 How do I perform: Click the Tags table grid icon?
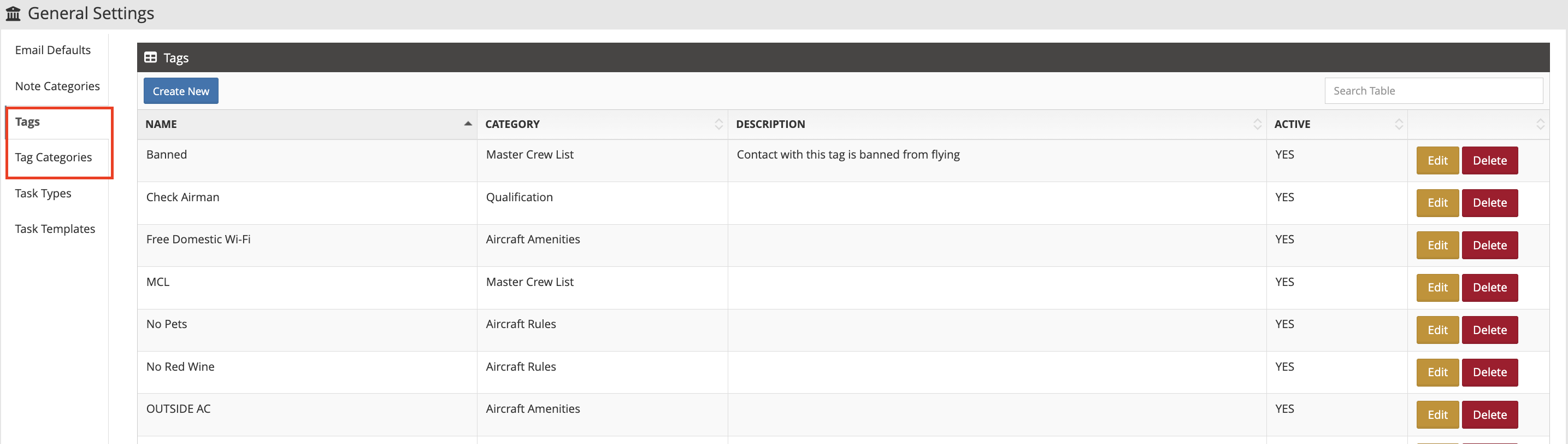tap(150, 57)
